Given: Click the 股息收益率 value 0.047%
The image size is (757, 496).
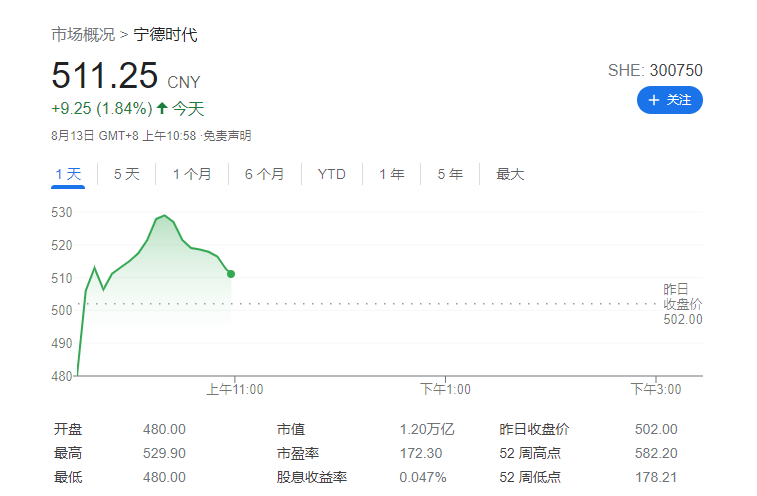Looking at the screenshot, I should tap(422, 478).
